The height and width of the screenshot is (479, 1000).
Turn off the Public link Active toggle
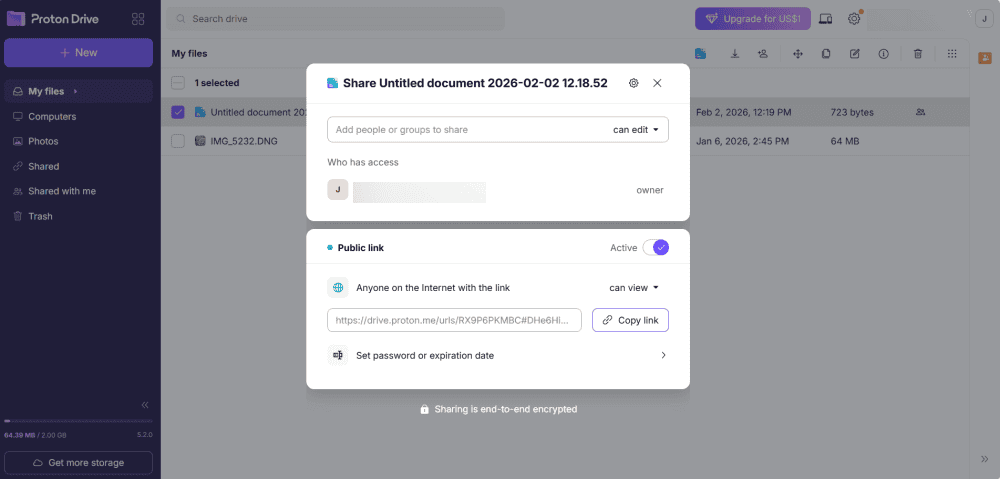(656, 248)
